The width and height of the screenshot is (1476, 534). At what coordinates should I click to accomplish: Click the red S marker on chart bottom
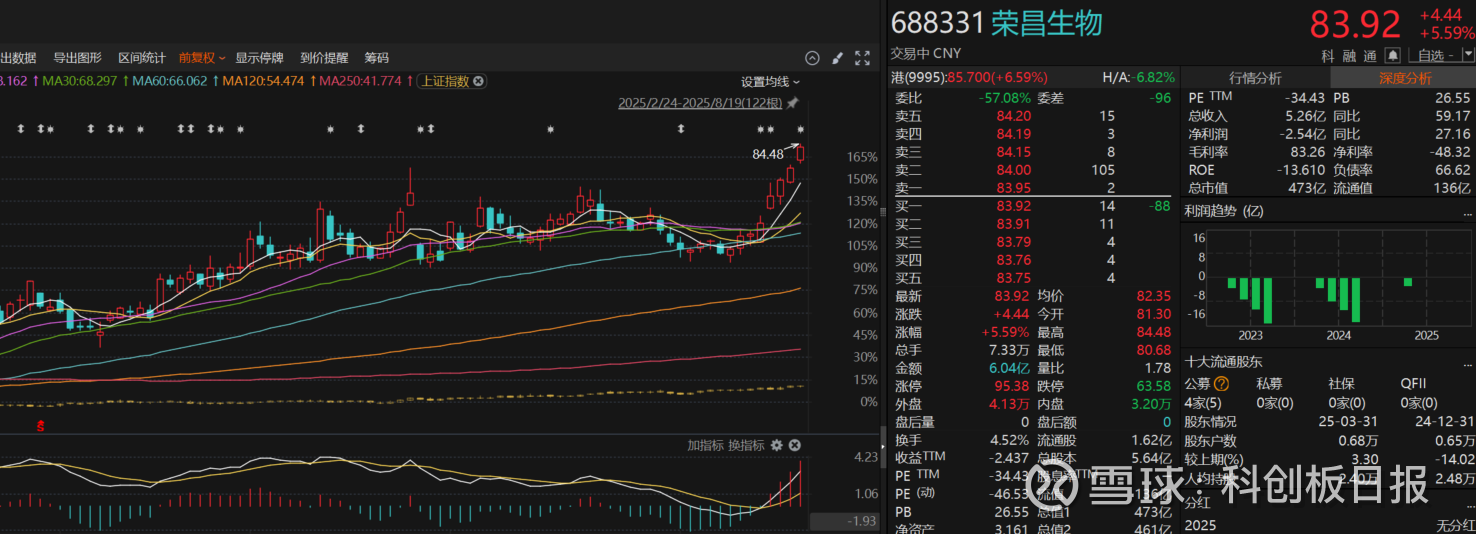(41, 425)
